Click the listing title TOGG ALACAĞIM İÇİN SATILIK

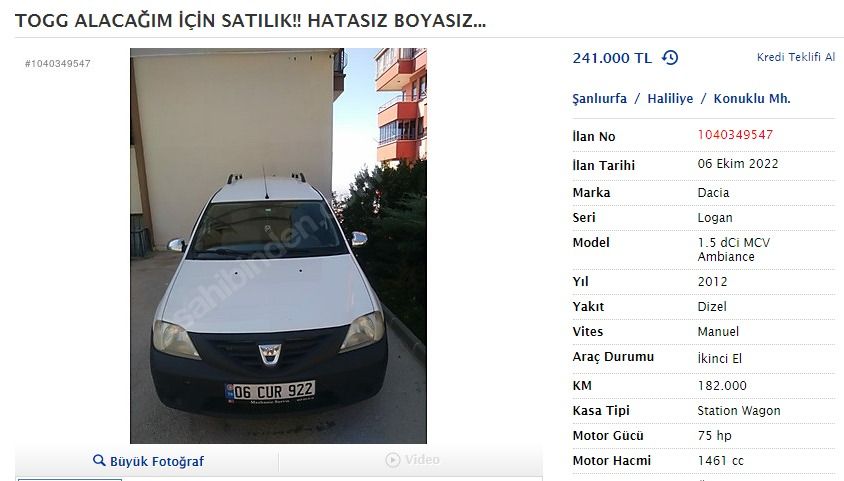point(250,20)
